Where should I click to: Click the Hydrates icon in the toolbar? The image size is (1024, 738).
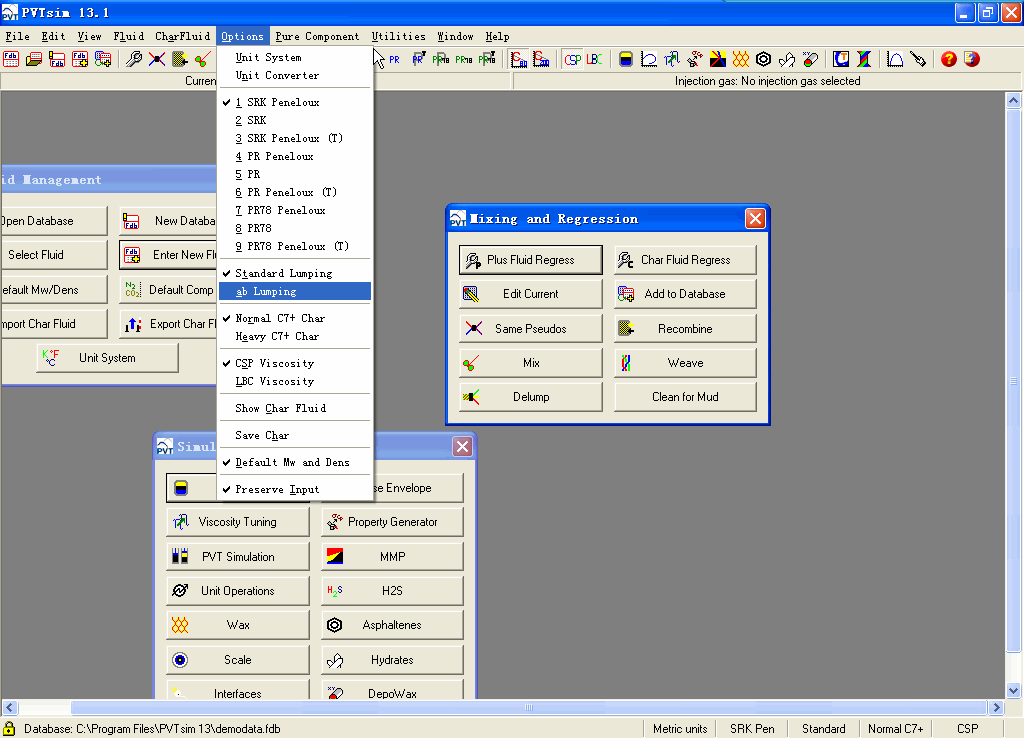click(787, 59)
